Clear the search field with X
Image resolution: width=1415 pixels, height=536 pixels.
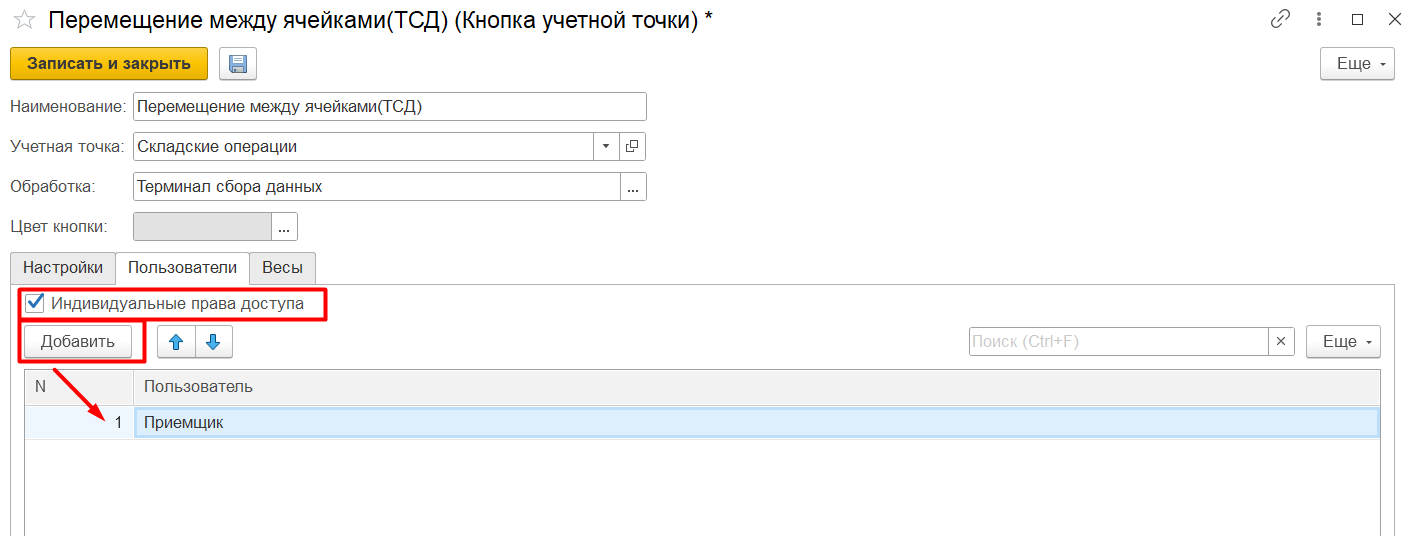click(x=1281, y=342)
